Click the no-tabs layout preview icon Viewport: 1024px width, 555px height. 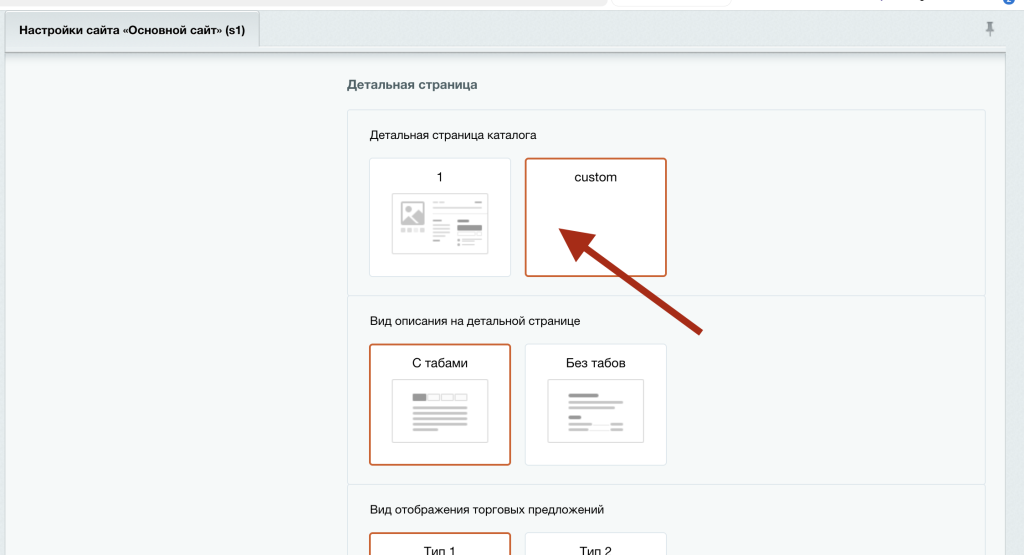(596, 411)
